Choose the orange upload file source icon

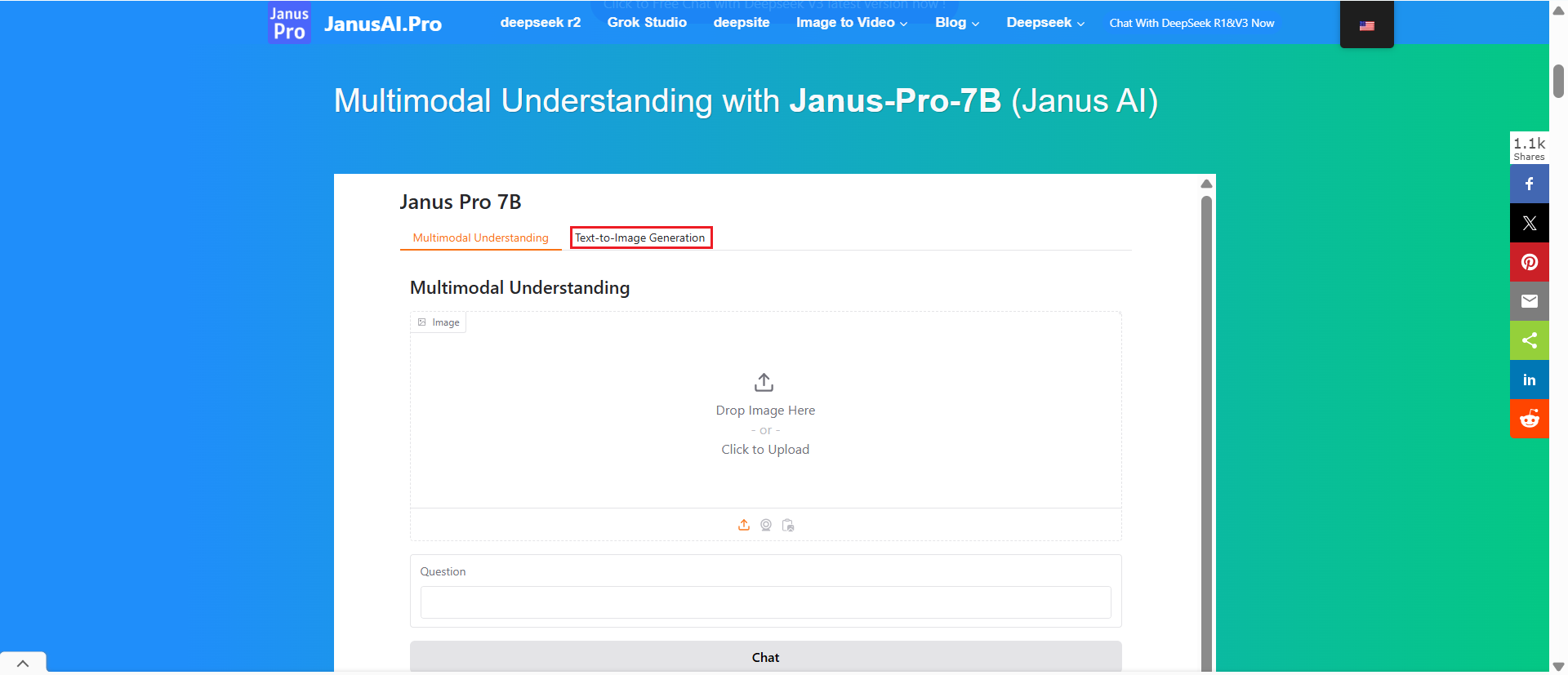(744, 525)
